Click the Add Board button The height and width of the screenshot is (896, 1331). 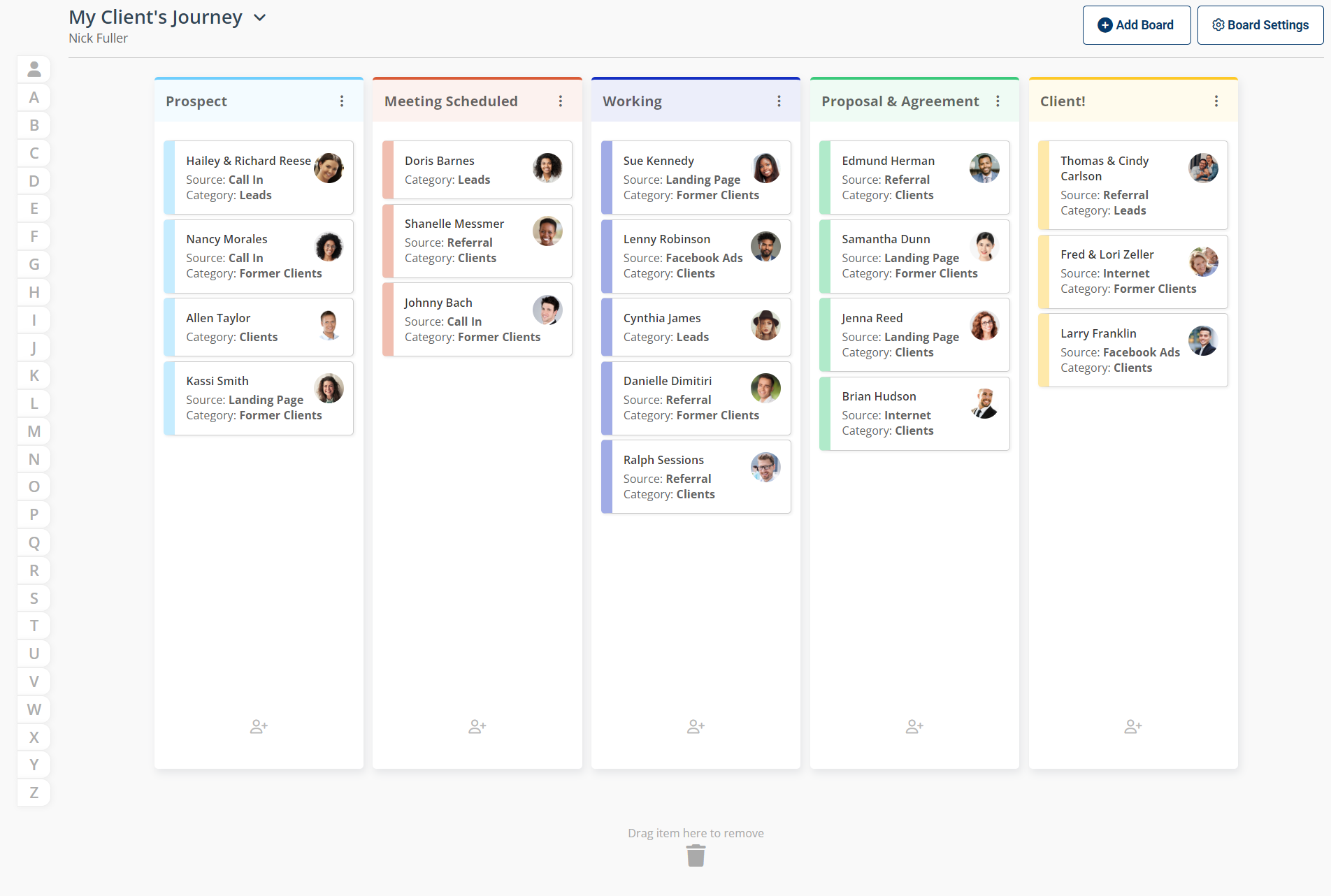(x=1137, y=25)
